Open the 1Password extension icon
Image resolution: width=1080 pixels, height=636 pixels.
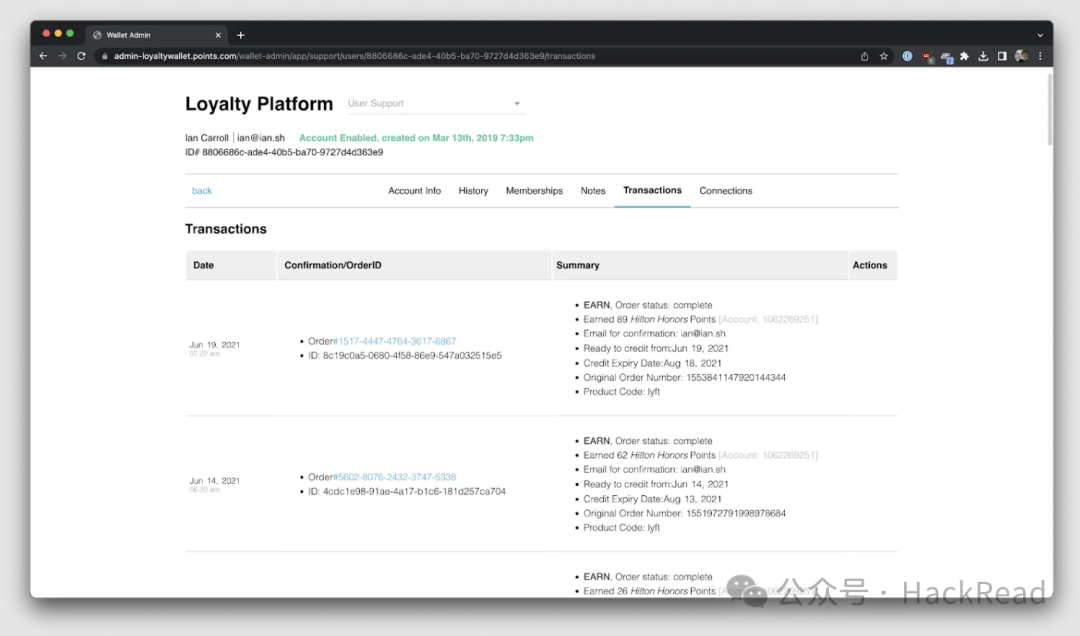907,56
